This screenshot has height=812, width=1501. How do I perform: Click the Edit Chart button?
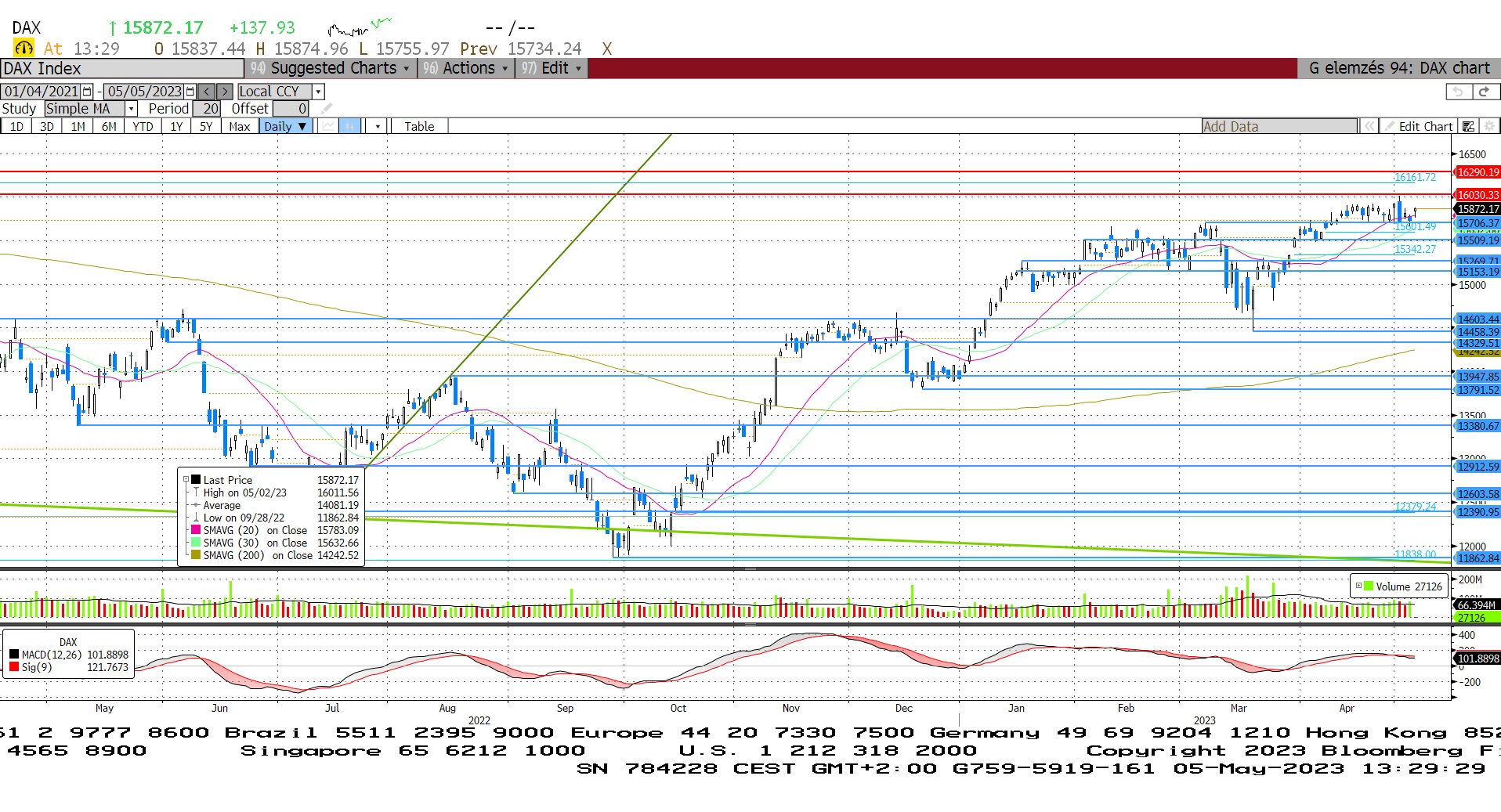(x=1418, y=126)
